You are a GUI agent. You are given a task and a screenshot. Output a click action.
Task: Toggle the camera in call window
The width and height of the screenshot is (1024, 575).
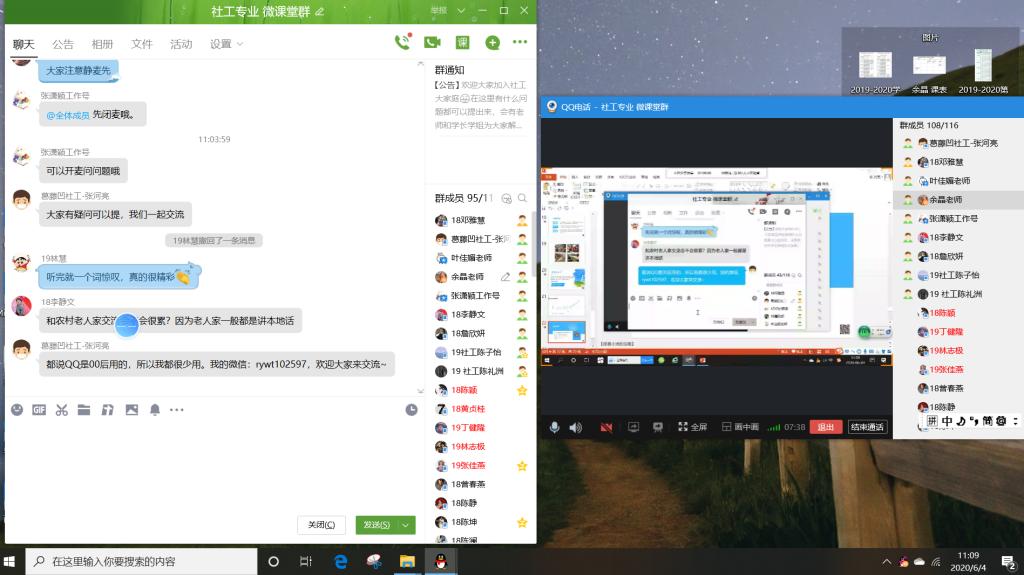pyautogui.click(x=606, y=427)
